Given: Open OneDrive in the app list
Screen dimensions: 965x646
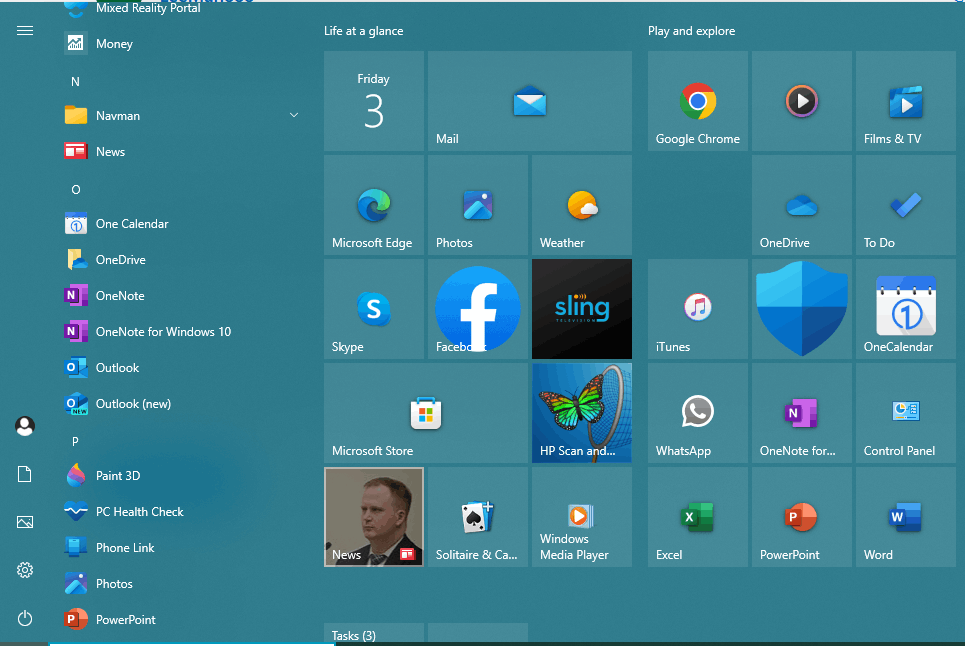Looking at the screenshot, I should 182,260.
